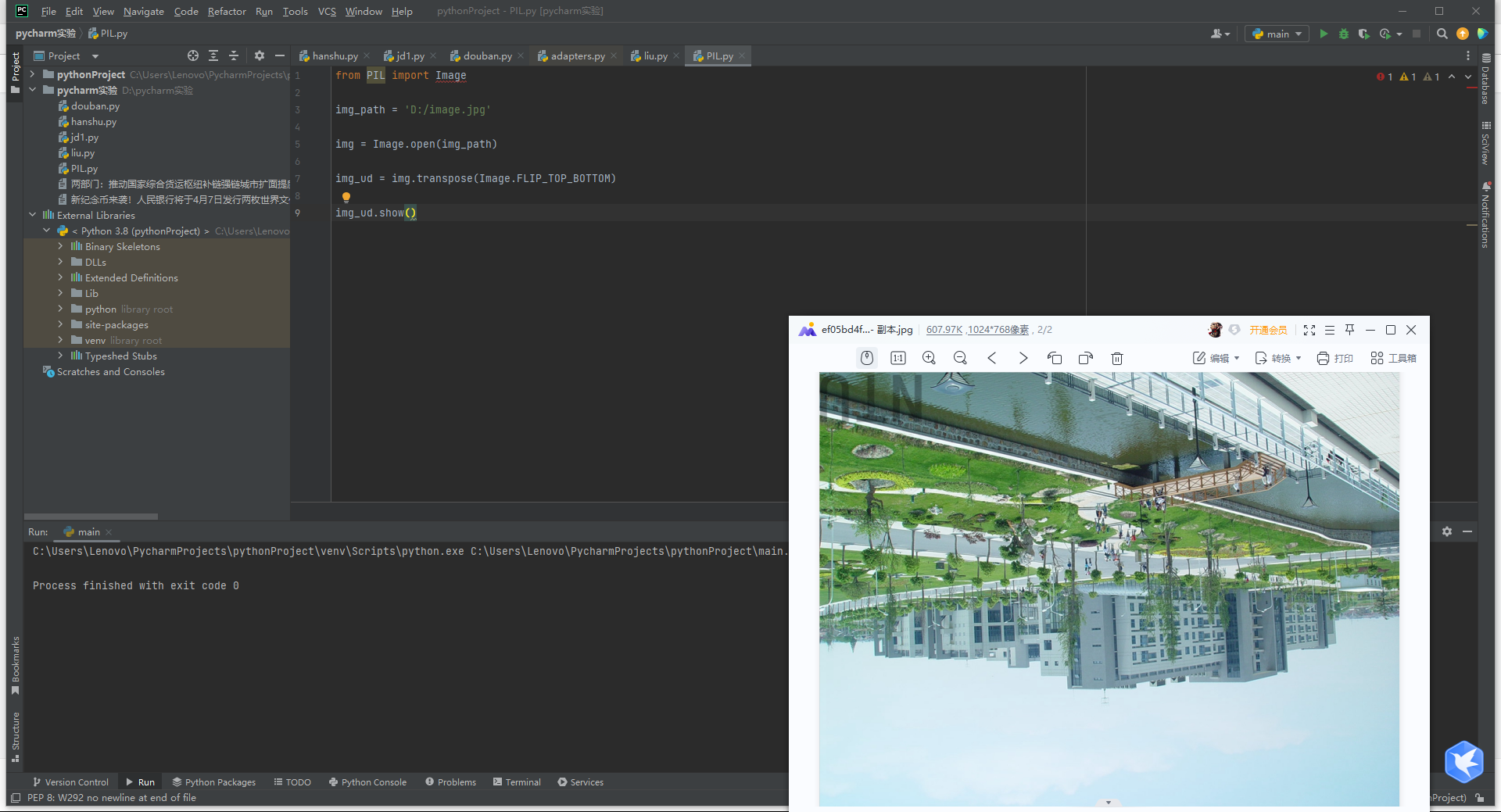Select opened file locate target icon
This screenshot has height=812, width=1501.
click(x=193, y=55)
